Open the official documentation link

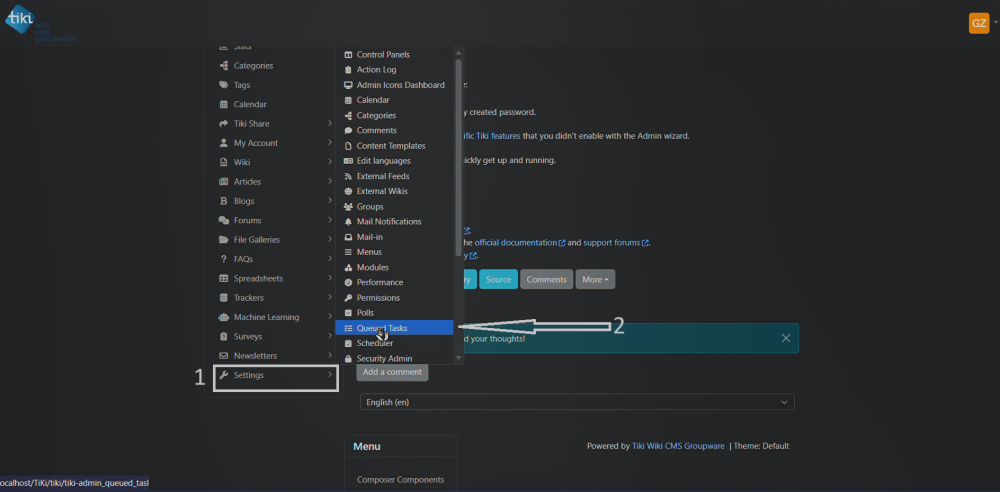coord(520,242)
